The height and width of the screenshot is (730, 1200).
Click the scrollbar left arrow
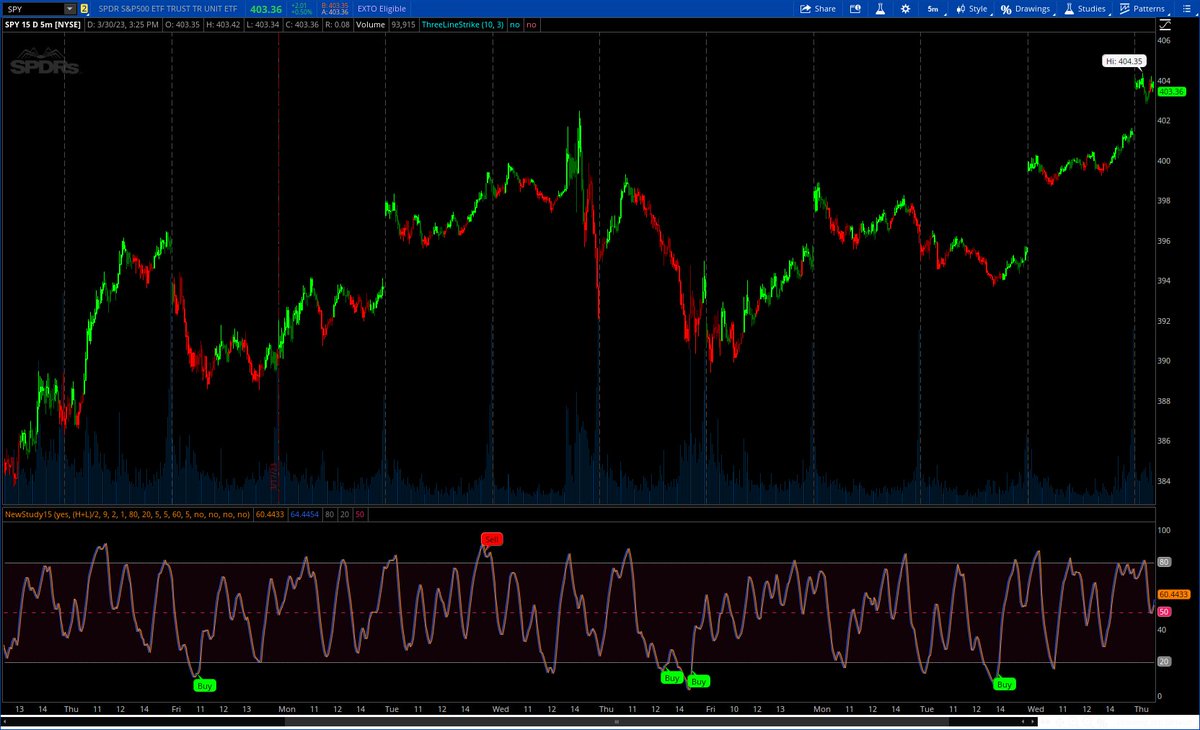(x=5, y=721)
